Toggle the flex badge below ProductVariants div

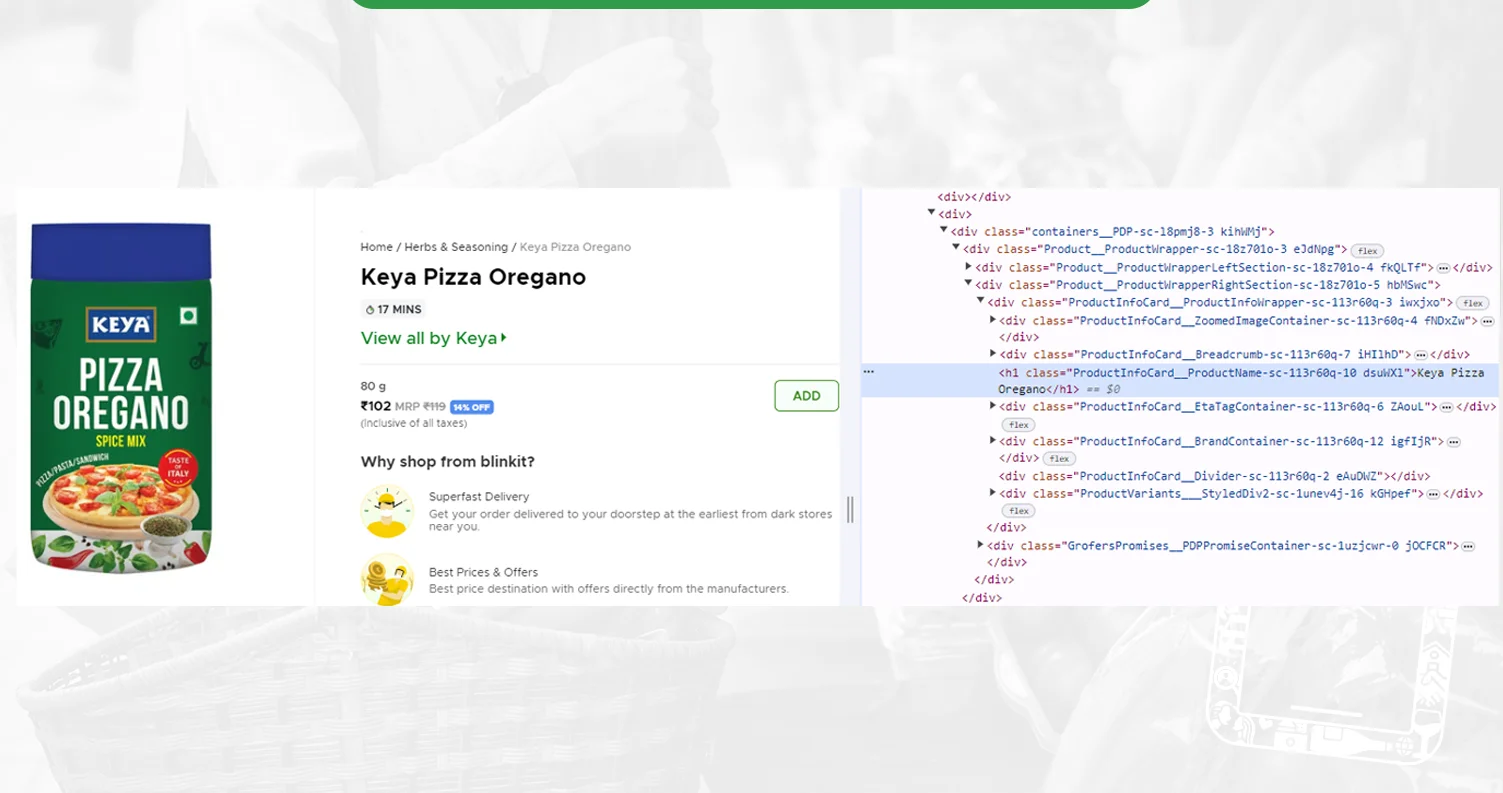[x=1018, y=510]
